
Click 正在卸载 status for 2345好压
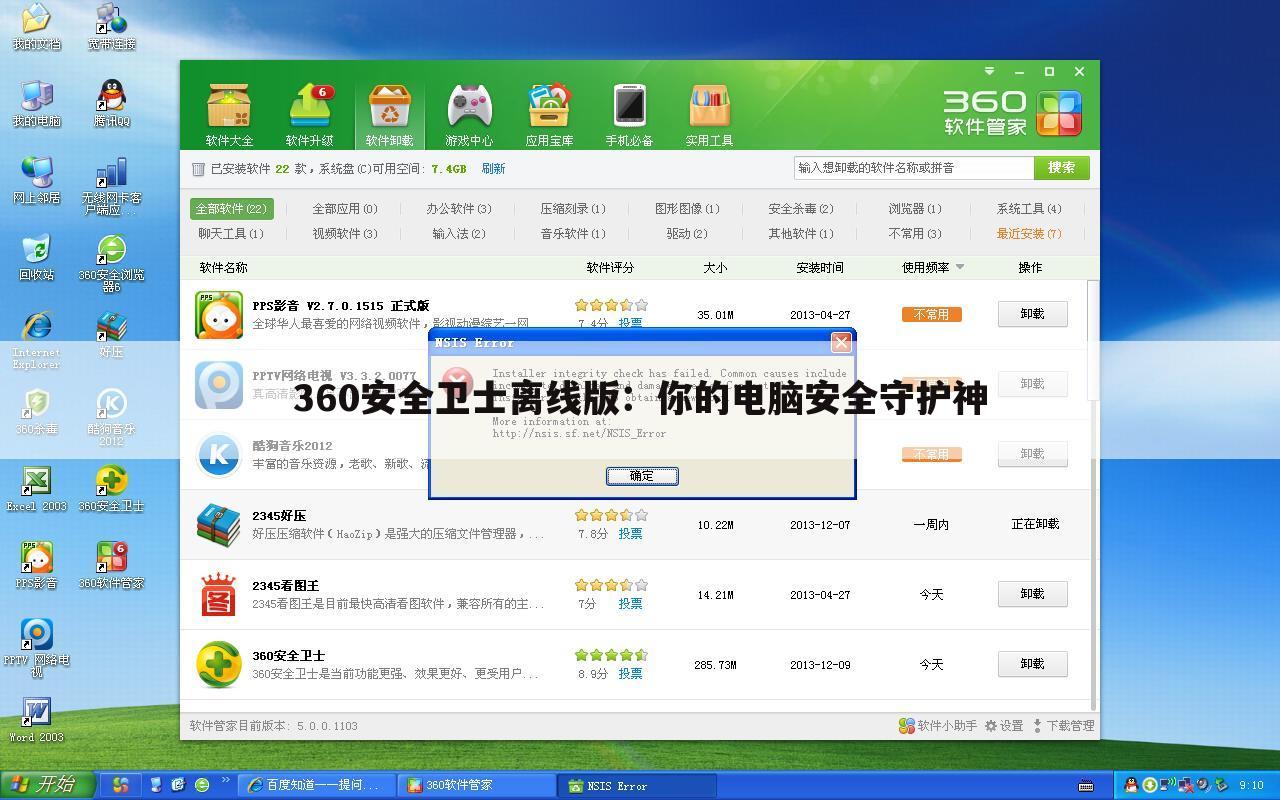(1034, 524)
